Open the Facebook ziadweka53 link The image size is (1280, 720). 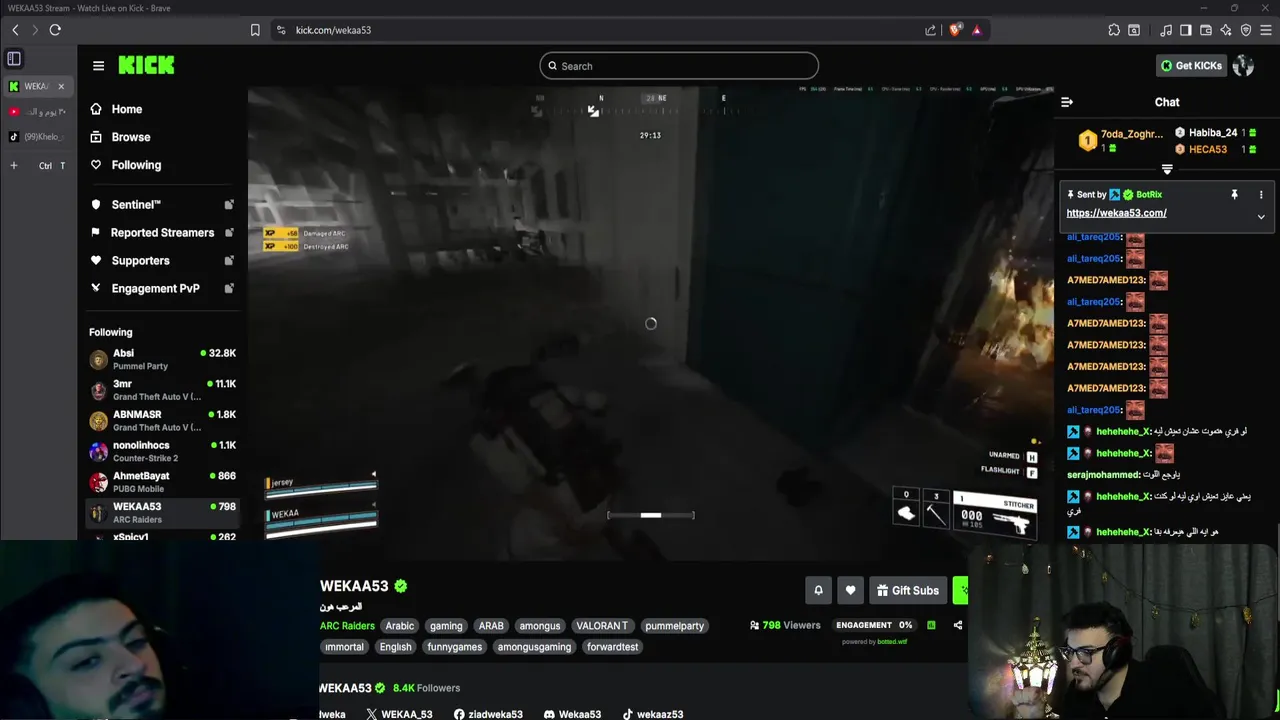tap(488, 714)
